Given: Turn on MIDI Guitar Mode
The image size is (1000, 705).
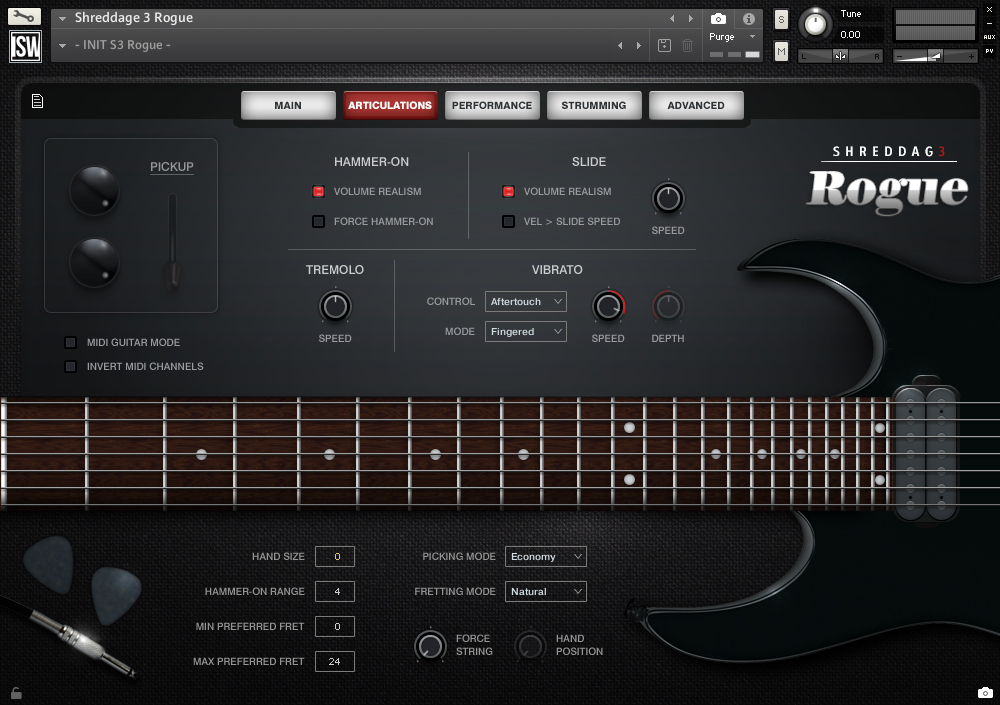Looking at the screenshot, I should tap(70, 342).
